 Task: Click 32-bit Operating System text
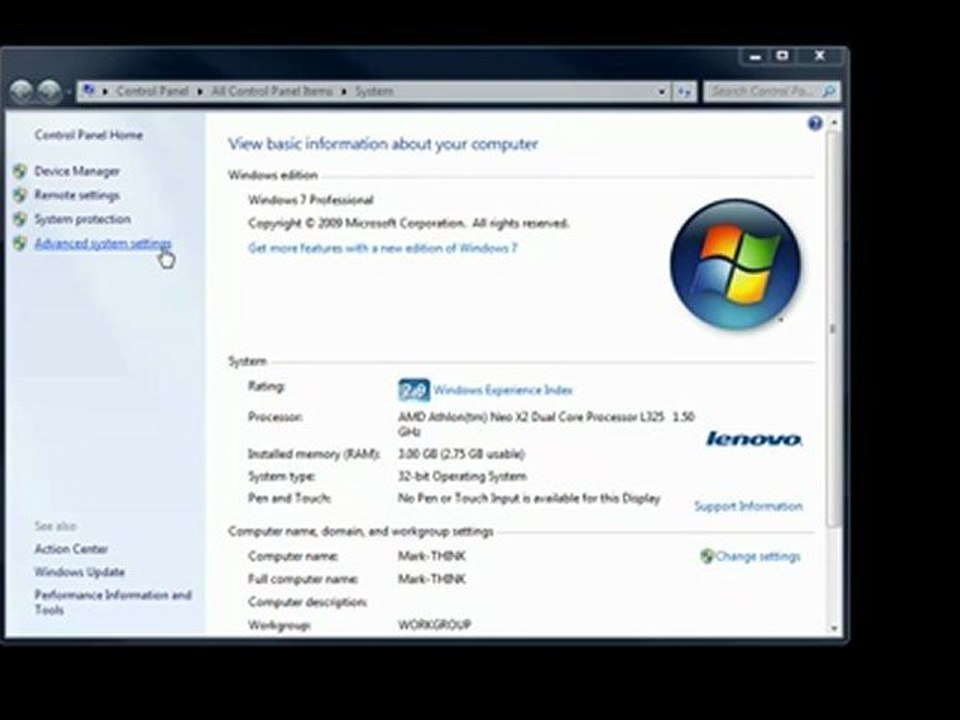point(462,476)
